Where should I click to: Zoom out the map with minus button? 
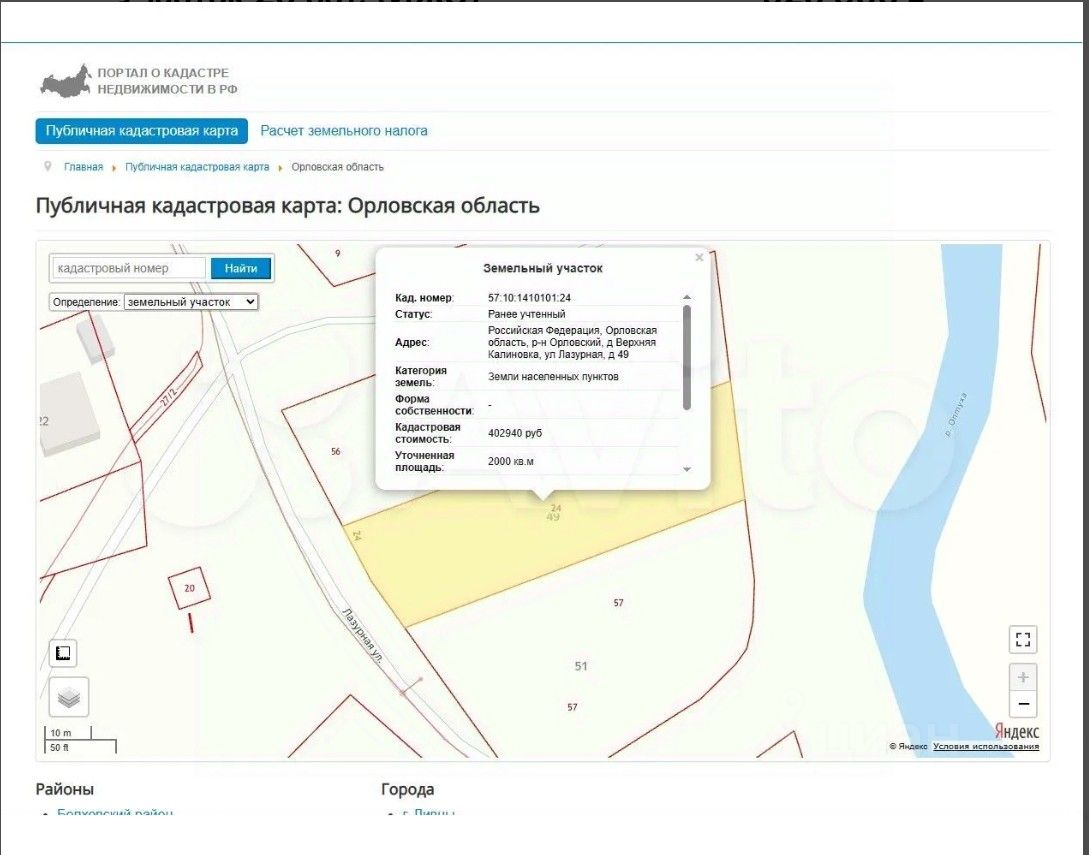1022,704
